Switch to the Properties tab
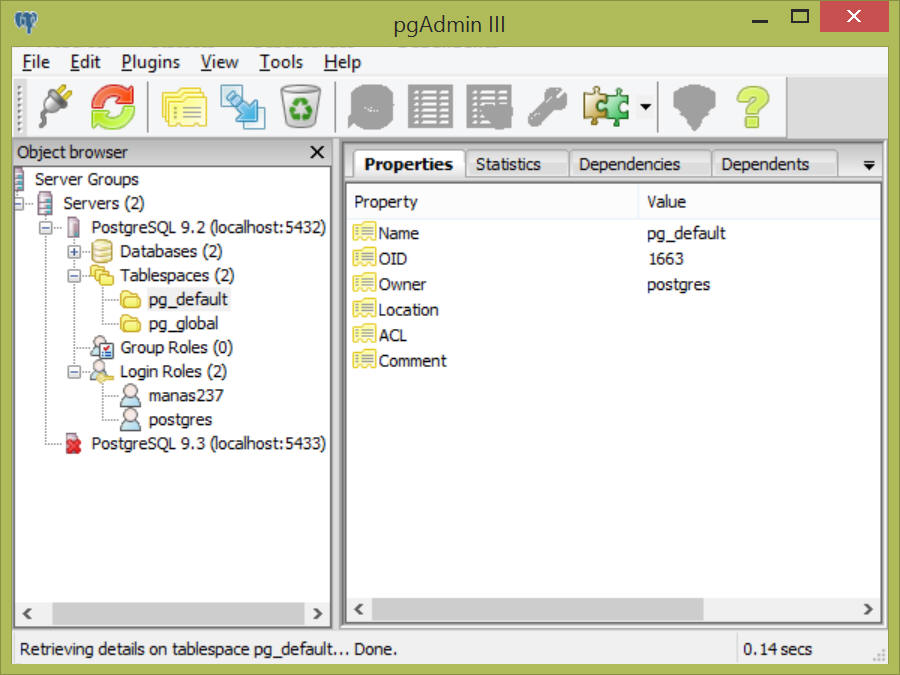Screen dimensions: 900x675 [x=408, y=164]
